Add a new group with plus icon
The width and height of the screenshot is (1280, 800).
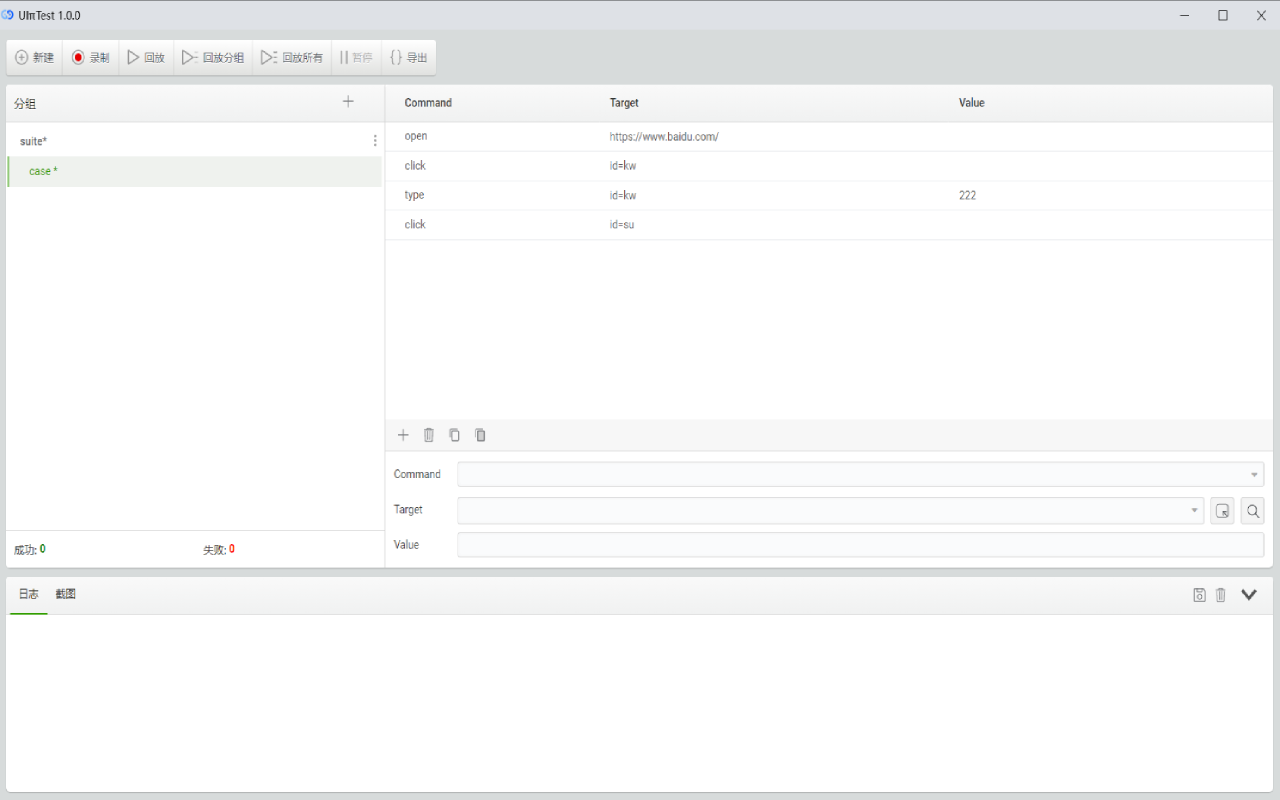coord(348,102)
